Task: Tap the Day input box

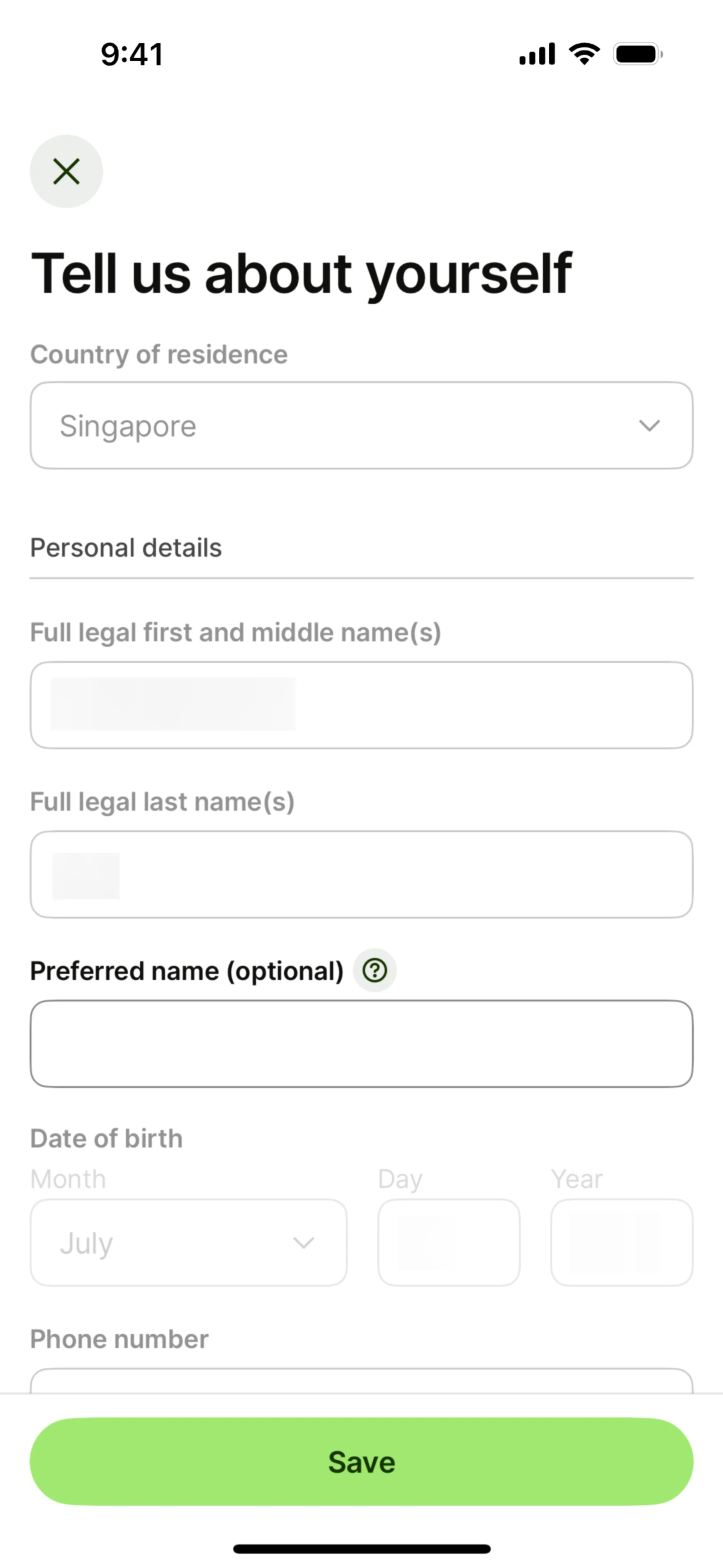Action: tap(448, 1242)
